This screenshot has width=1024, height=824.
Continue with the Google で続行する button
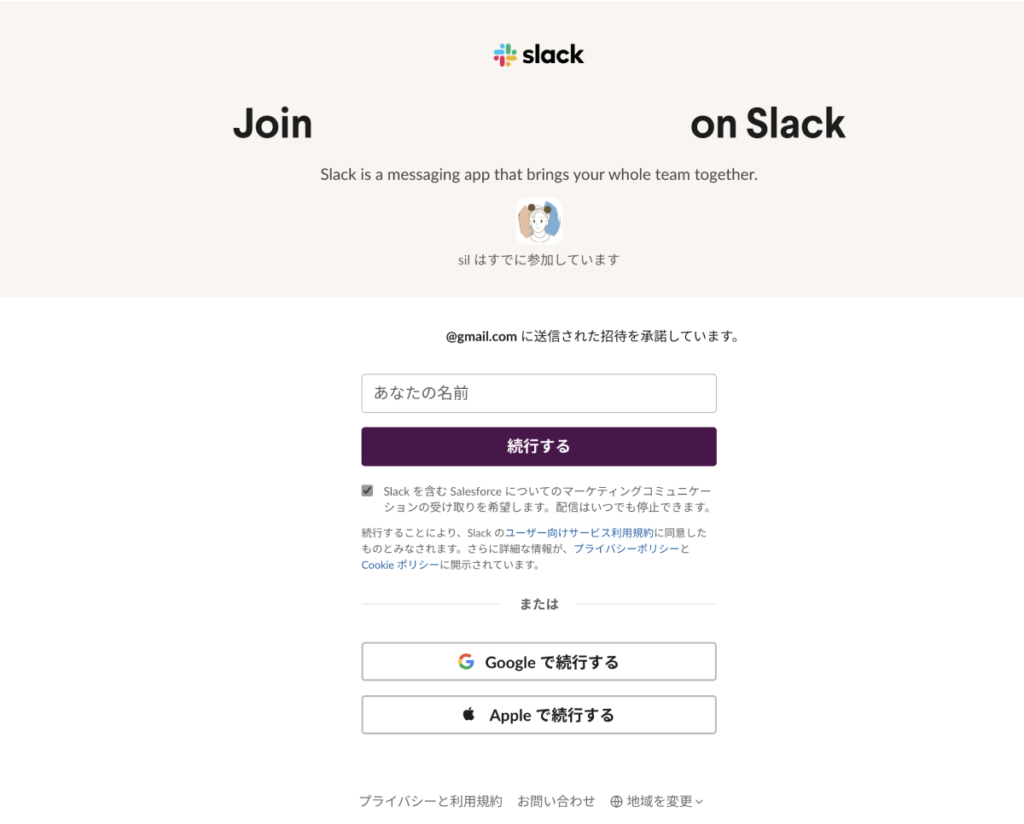538,661
